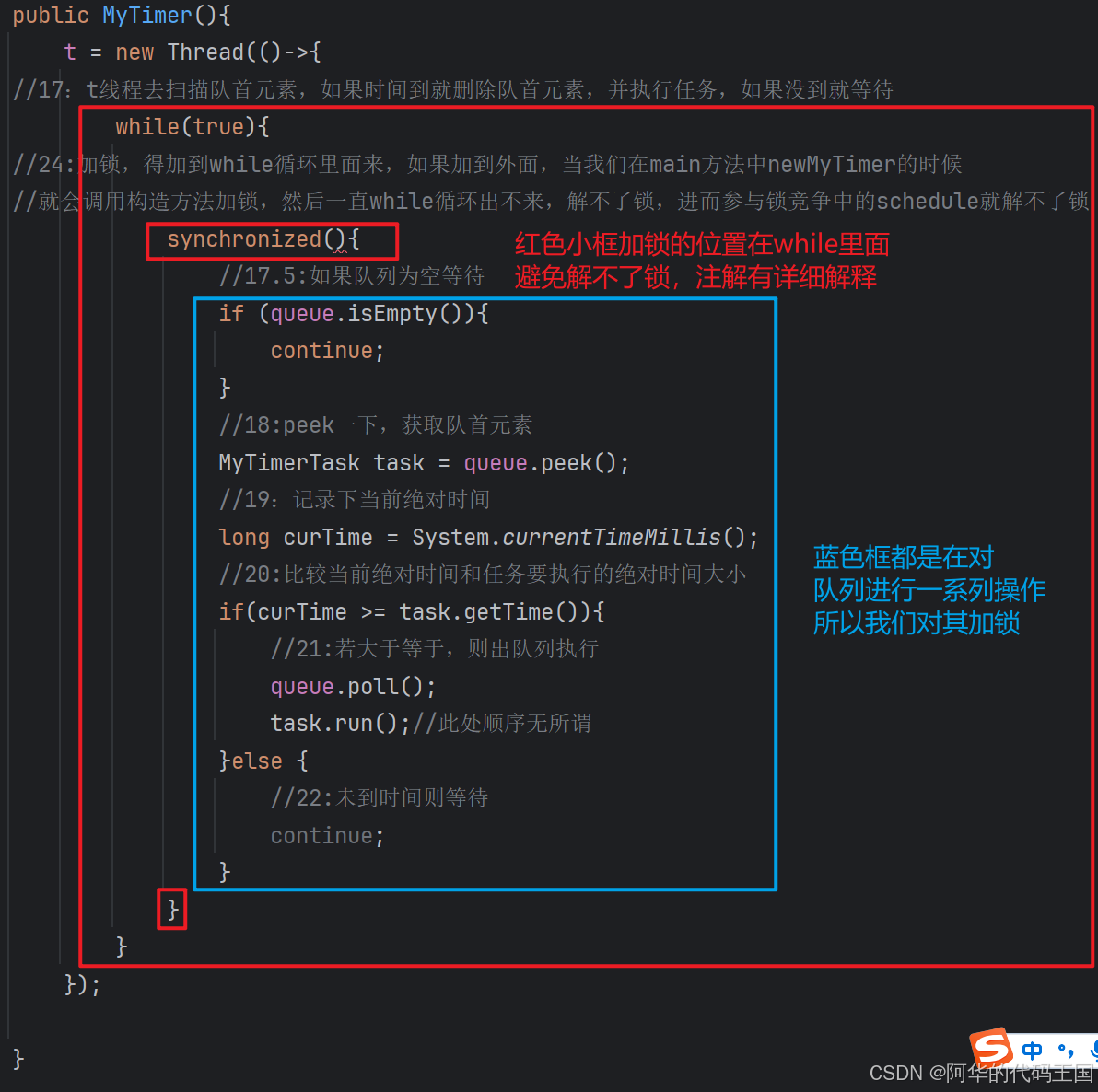Screen dimensions: 1098x1092
Task: Click the comment starting with //17
Action: [x=453, y=89]
